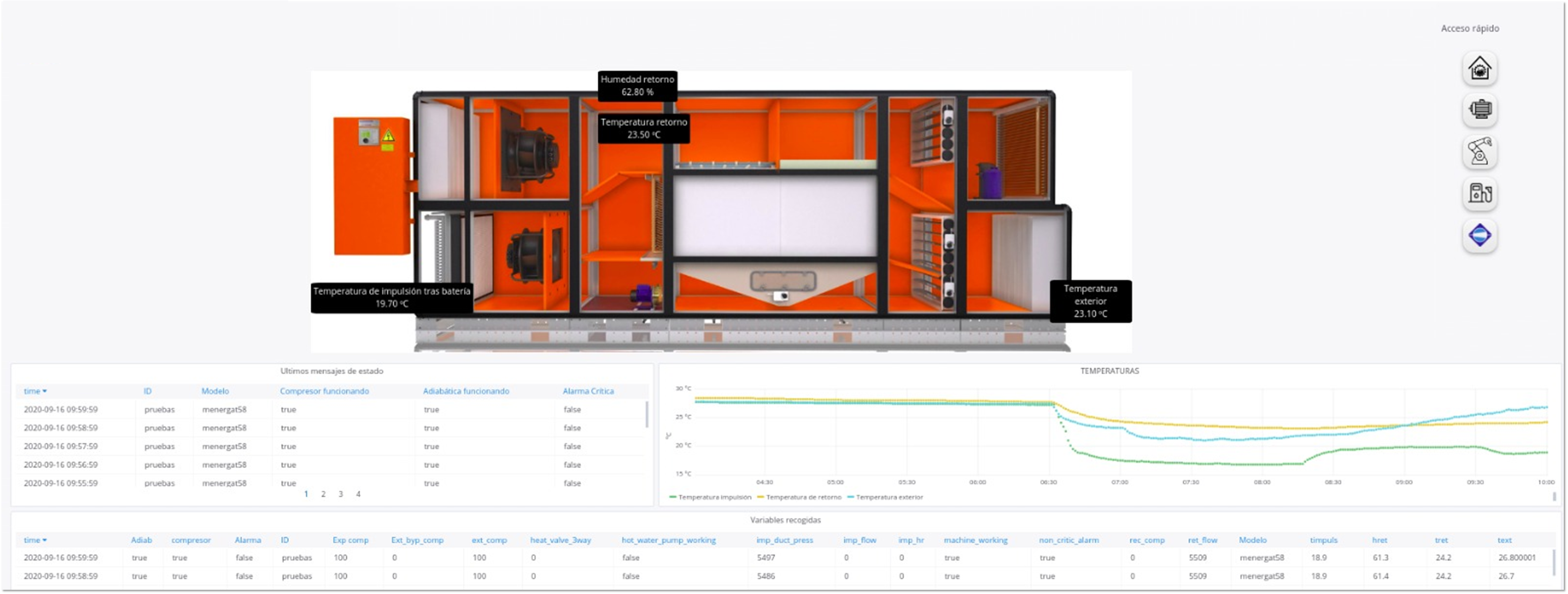Viewport: 1568px width, 594px height.
Task: Sort variables table by text column
Action: point(1504,540)
